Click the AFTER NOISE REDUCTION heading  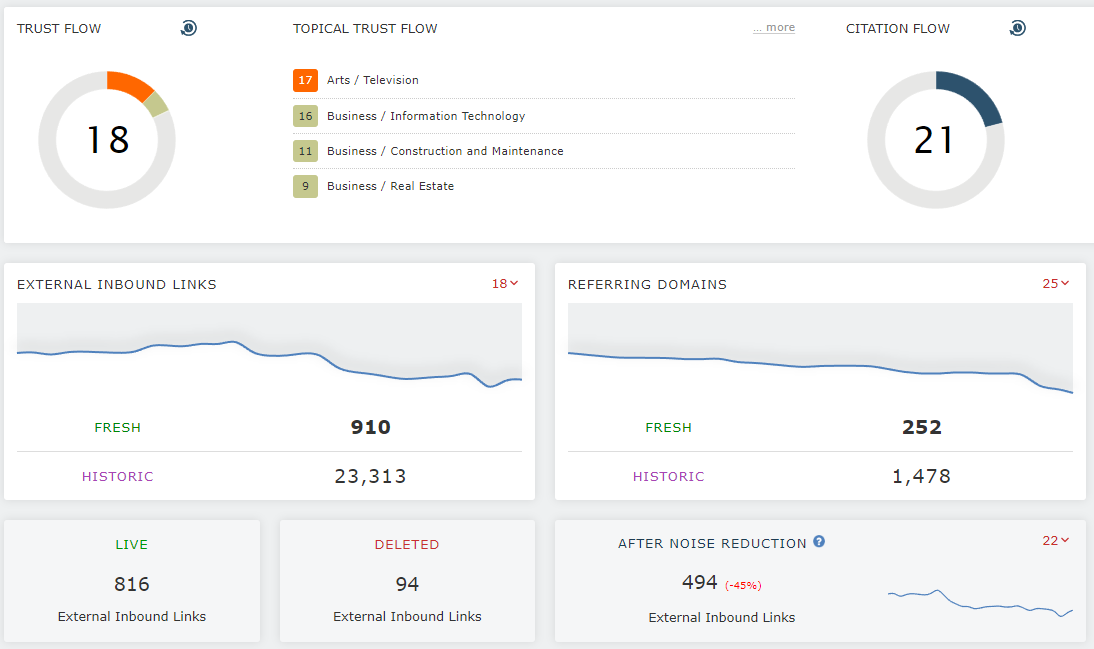point(712,544)
